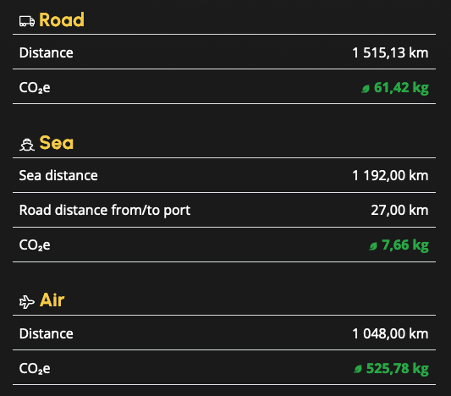The width and height of the screenshot is (451, 396).
Task: Click the green leaf next to 525,78 kg
Action: 358,369
